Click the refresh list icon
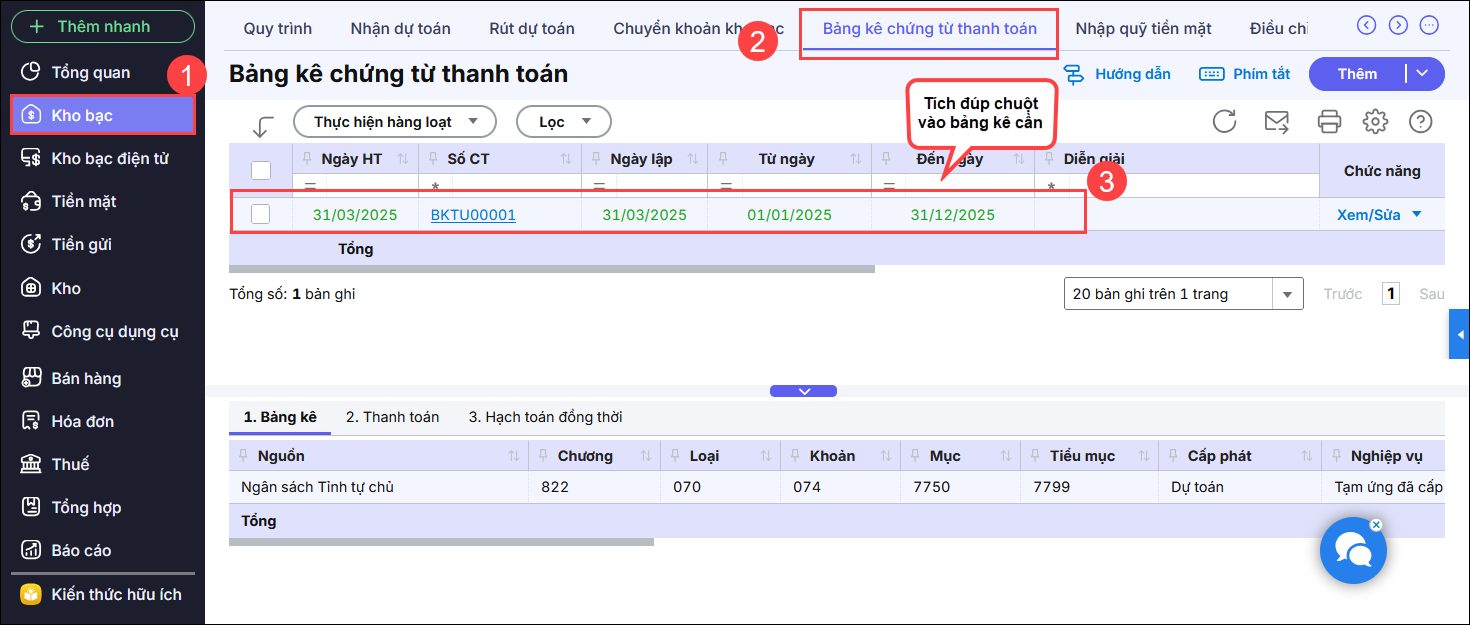 (1225, 122)
